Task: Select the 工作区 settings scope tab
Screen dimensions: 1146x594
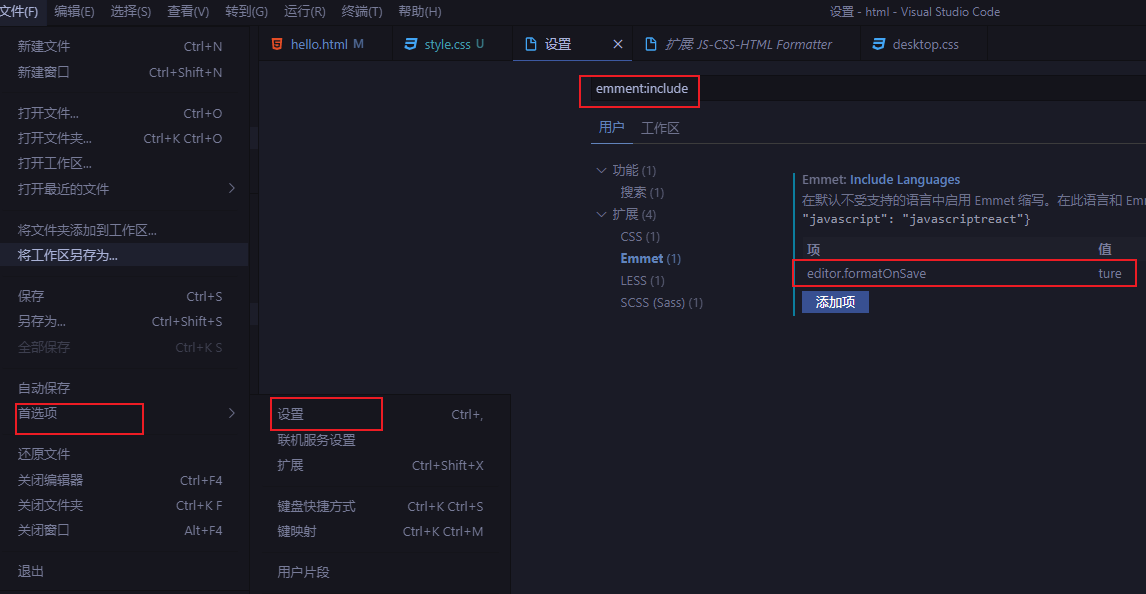Action: (660, 128)
